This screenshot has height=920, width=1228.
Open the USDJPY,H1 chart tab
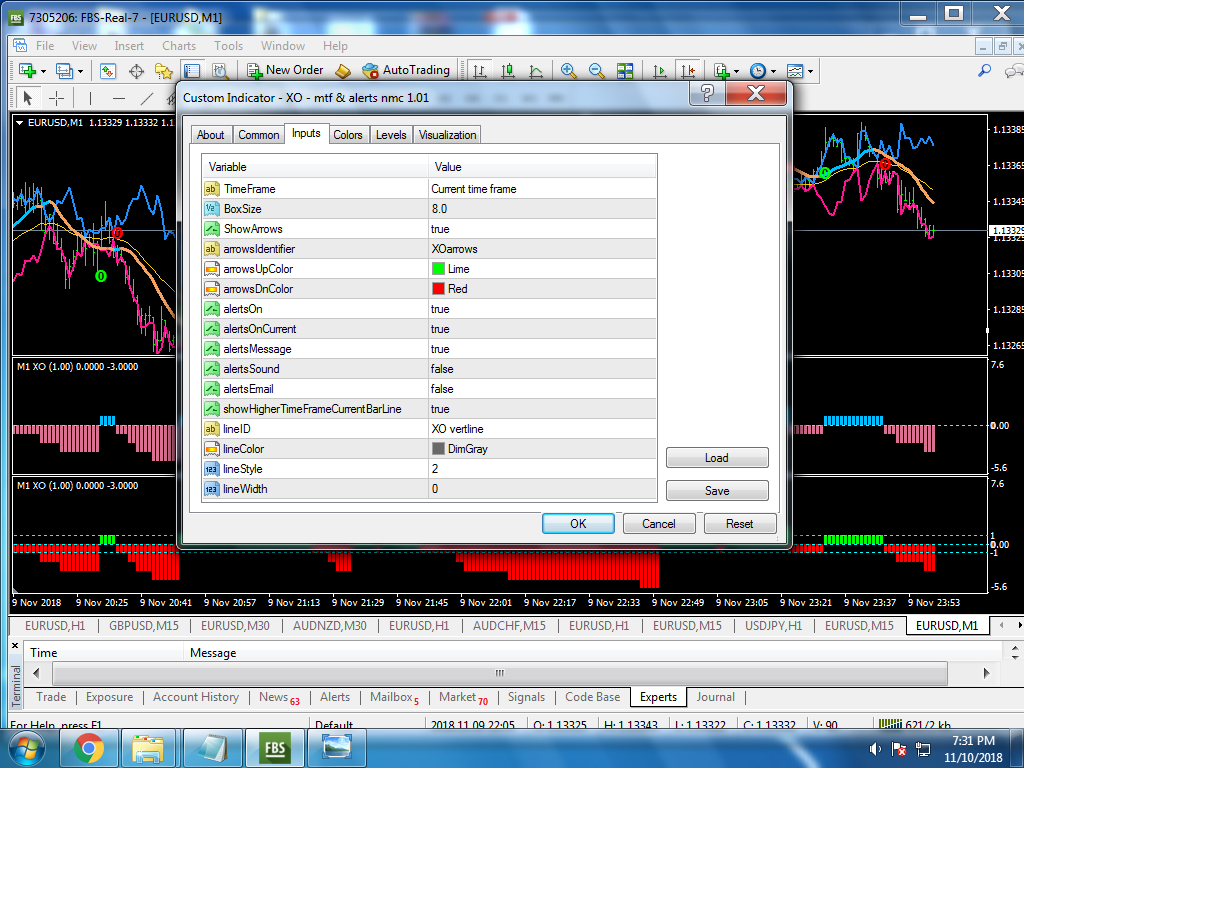(x=773, y=626)
